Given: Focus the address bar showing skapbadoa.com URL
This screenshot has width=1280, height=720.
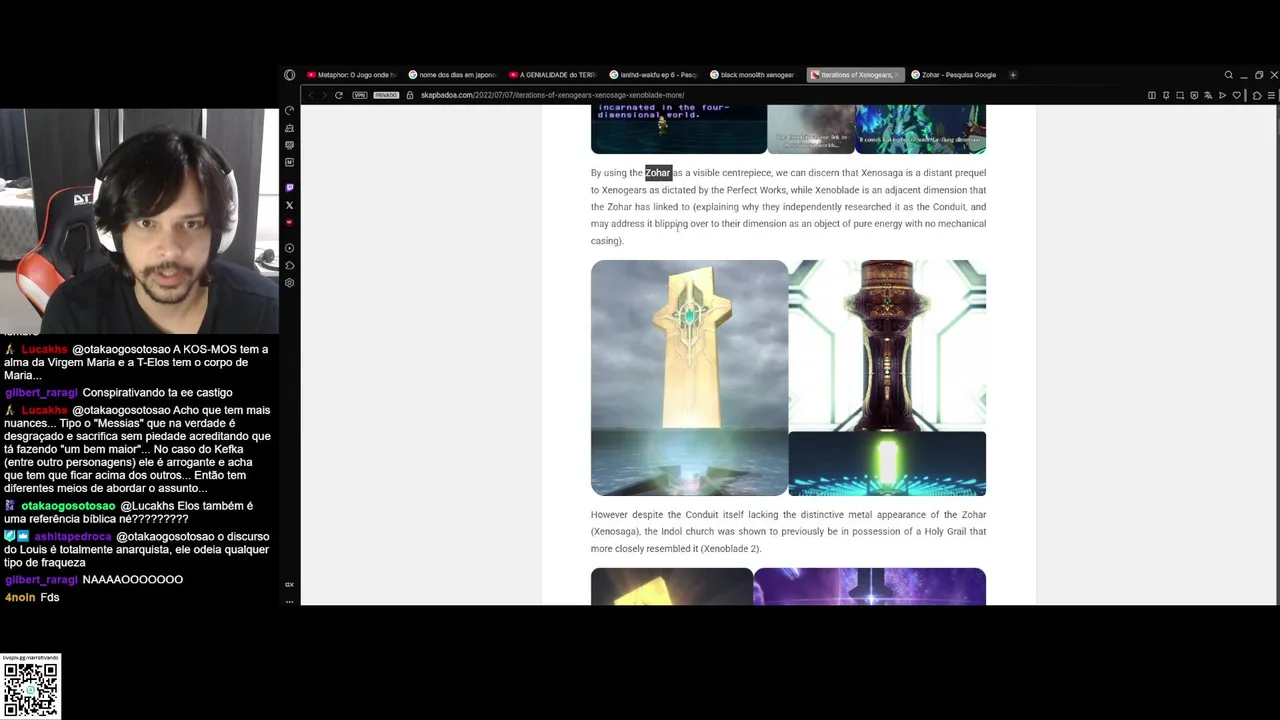Looking at the screenshot, I should point(552,95).
